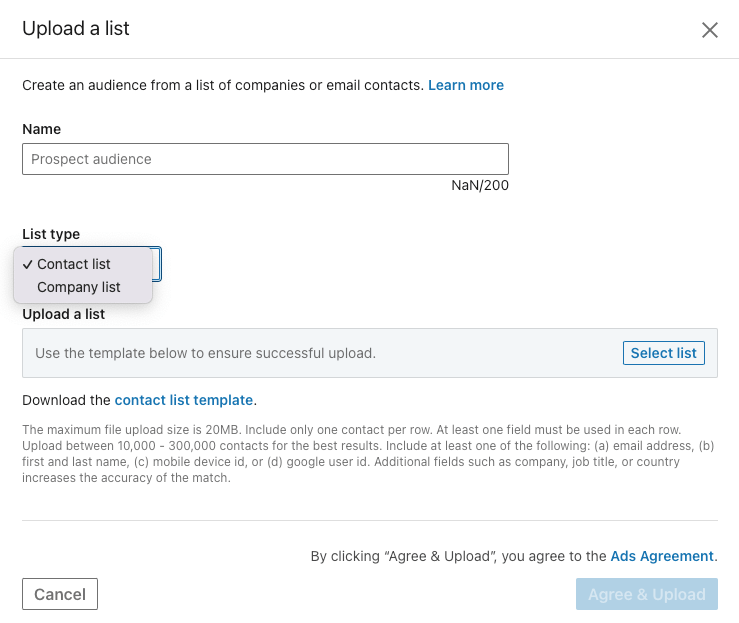This screenshot has width=739, height=623.
Task: Open the Learn more link
Action: click(466, 85)
